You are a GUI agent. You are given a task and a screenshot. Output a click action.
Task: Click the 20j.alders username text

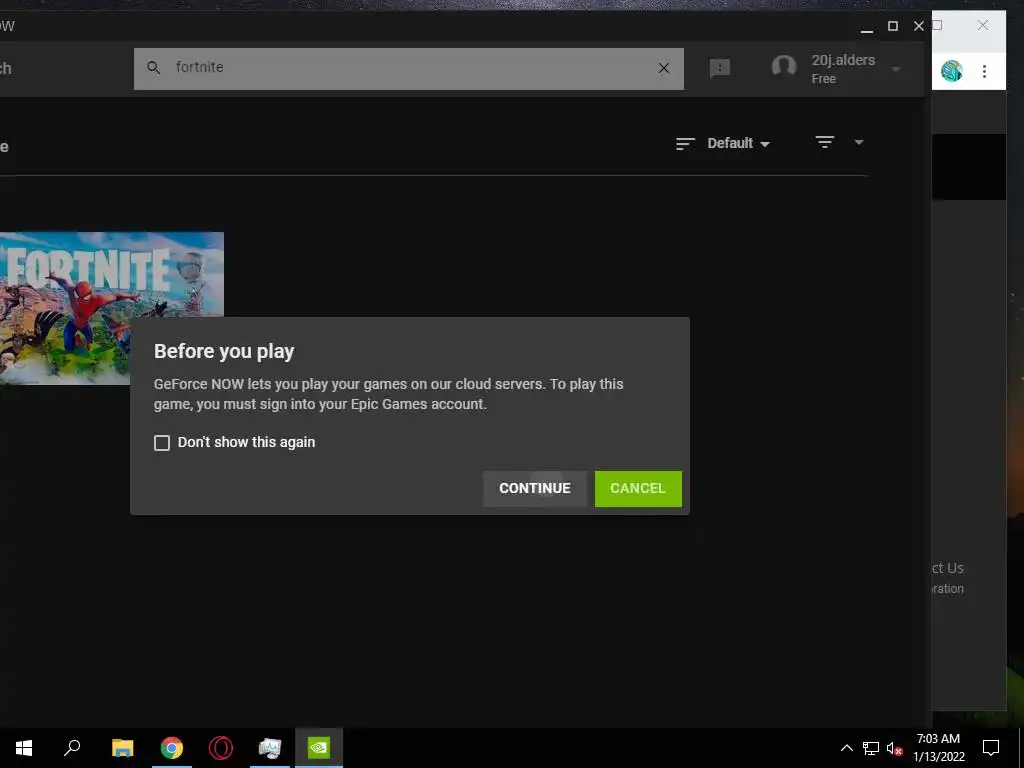pyautogui.click(x=843, y=60)
